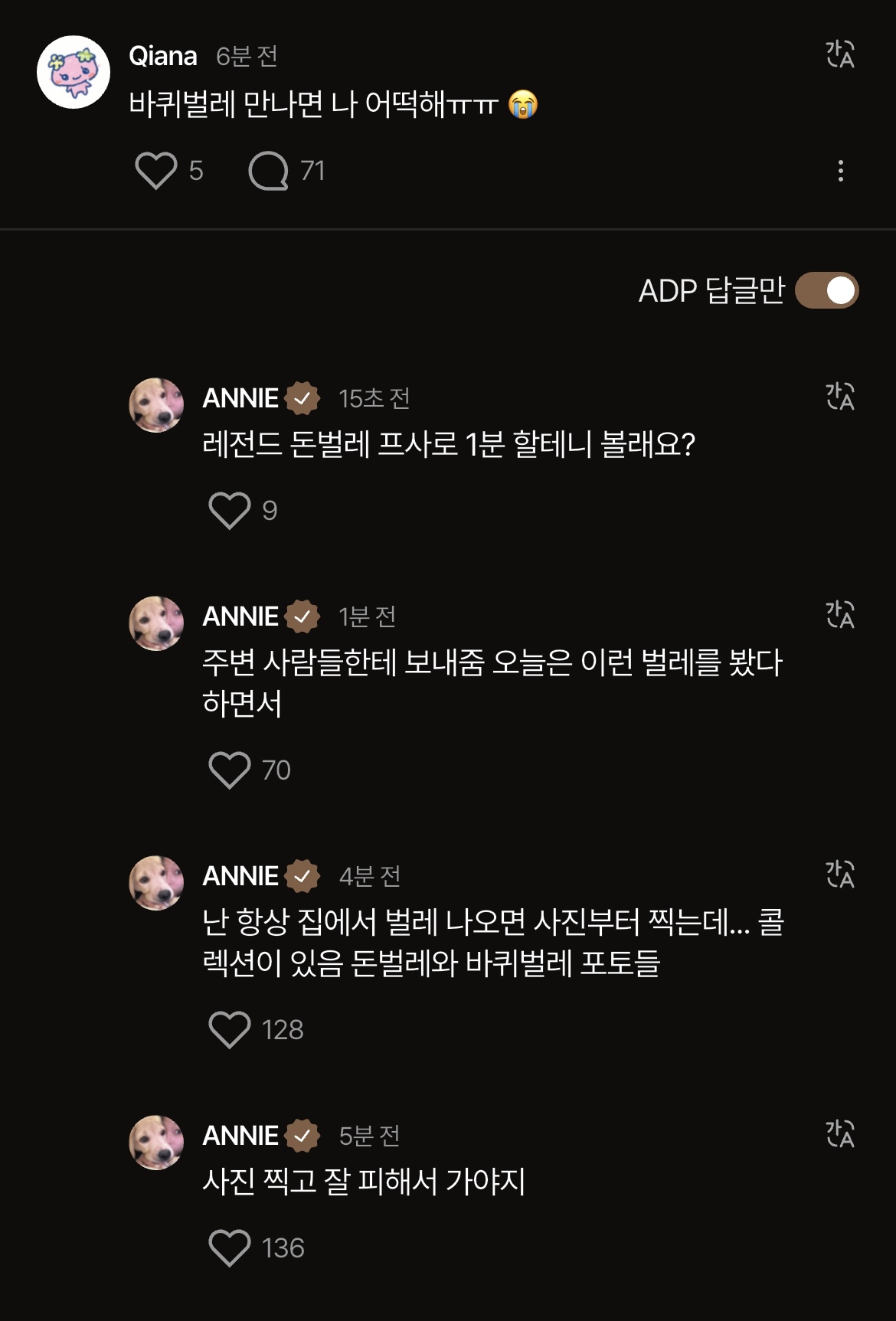This screenshot has height=1321, width=896.
Task: Translate ANNIE's reply posted 5분 전
Action: (x=840, y=1134)
